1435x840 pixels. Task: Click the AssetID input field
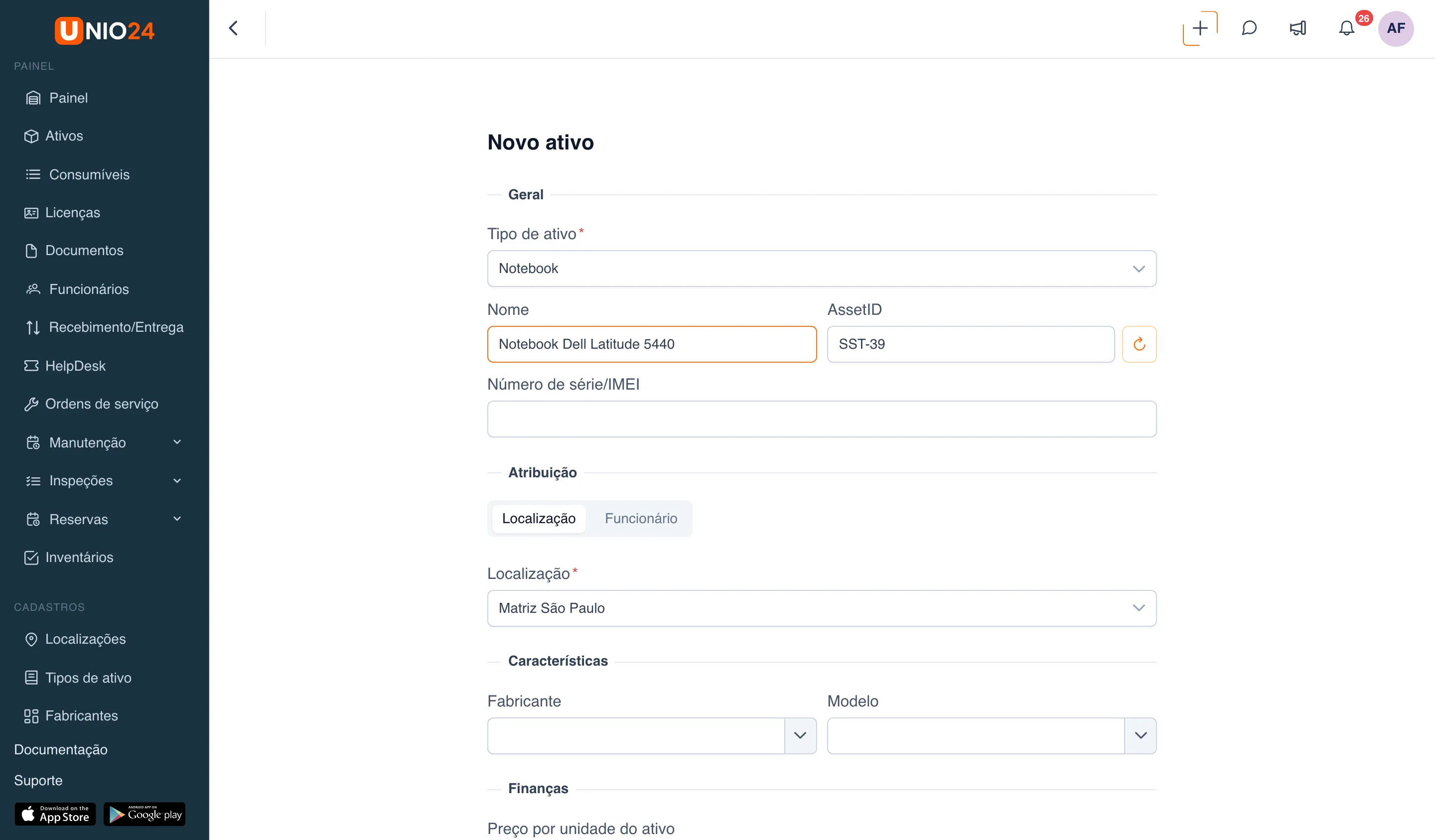click(x=971, y=344)
